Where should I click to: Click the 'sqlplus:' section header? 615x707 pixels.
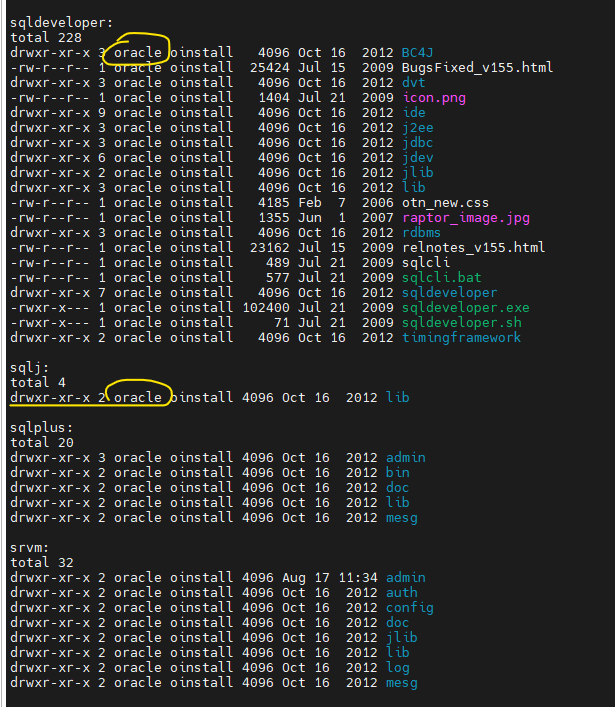(x=41, y=427)
